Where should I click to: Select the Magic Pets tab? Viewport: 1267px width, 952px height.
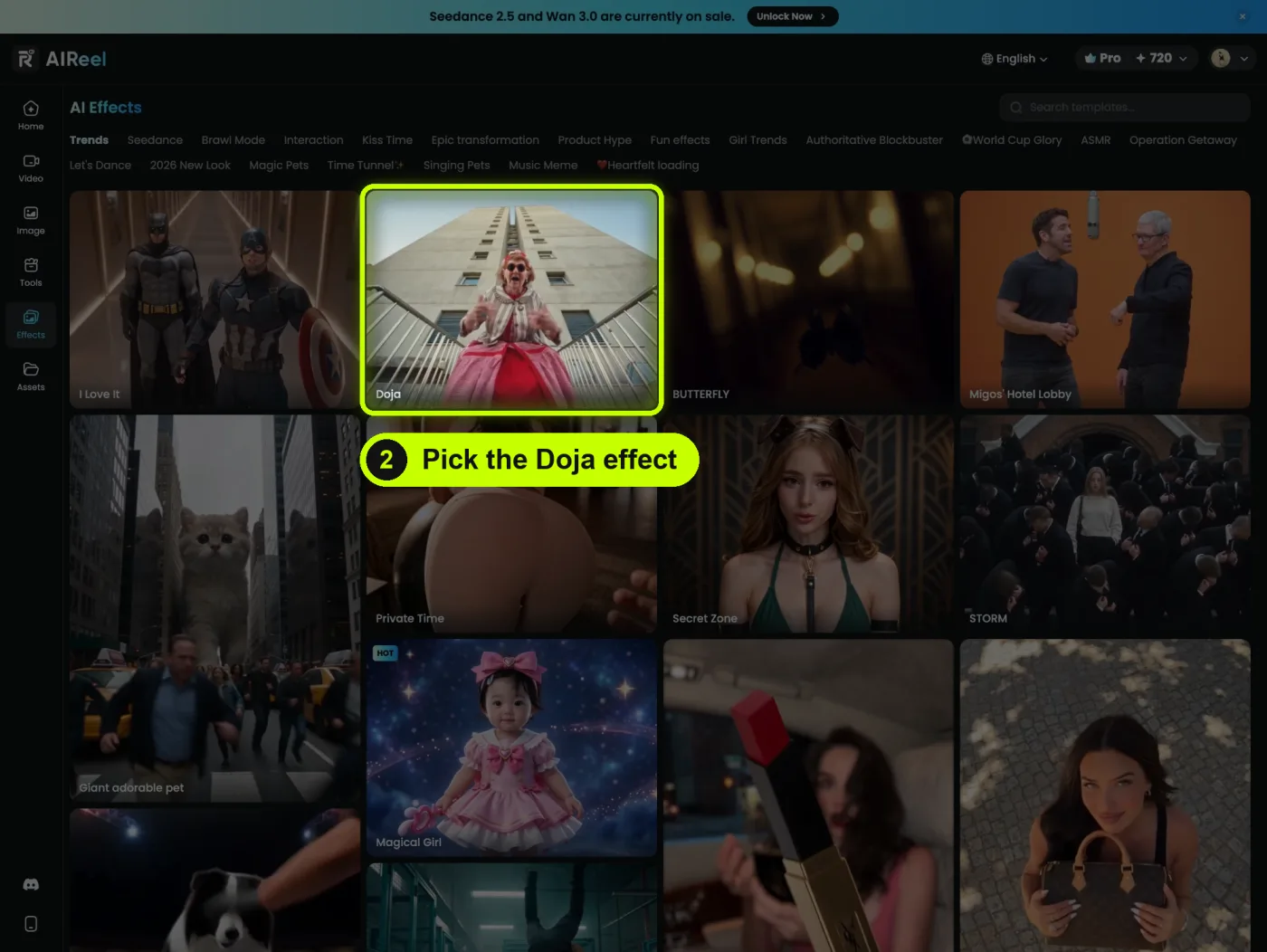coord(279,166)
